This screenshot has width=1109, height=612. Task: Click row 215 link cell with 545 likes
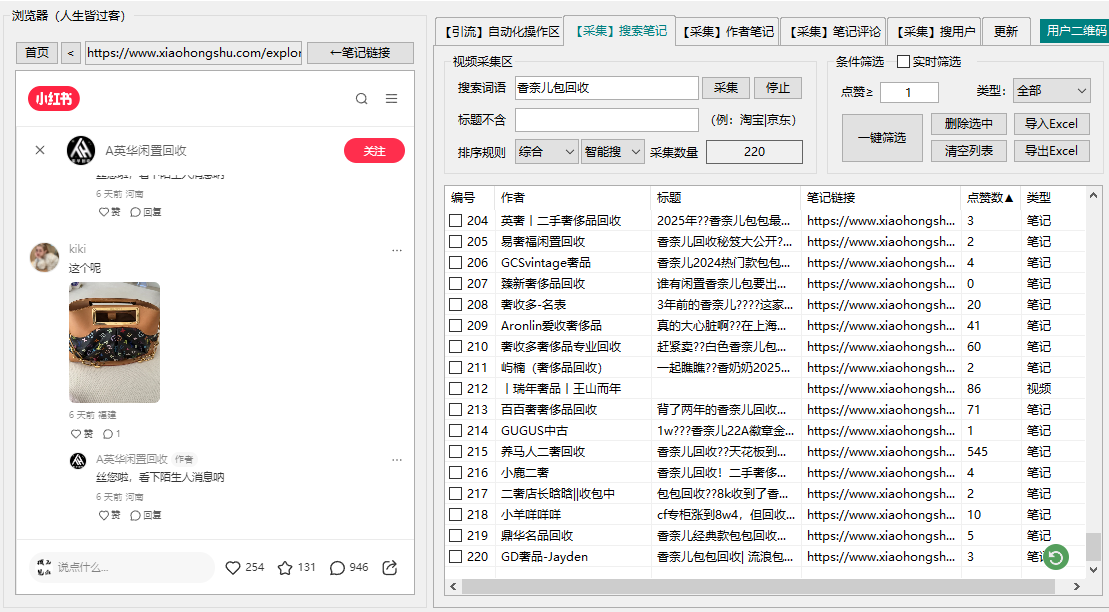[x=881, y=451]
